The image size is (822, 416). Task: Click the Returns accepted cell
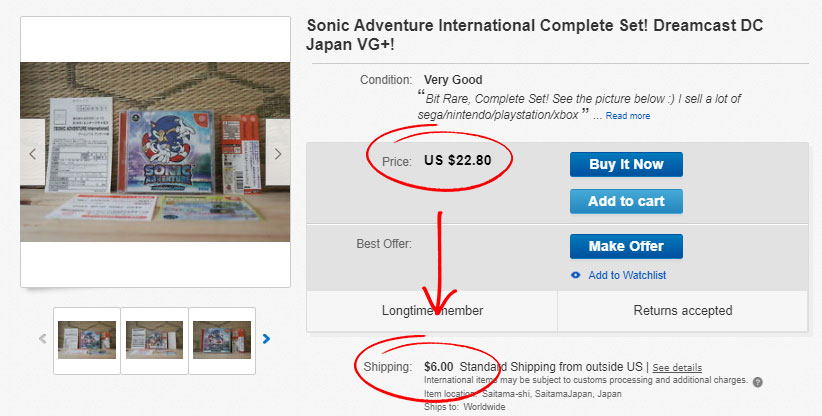click(683, 311)
